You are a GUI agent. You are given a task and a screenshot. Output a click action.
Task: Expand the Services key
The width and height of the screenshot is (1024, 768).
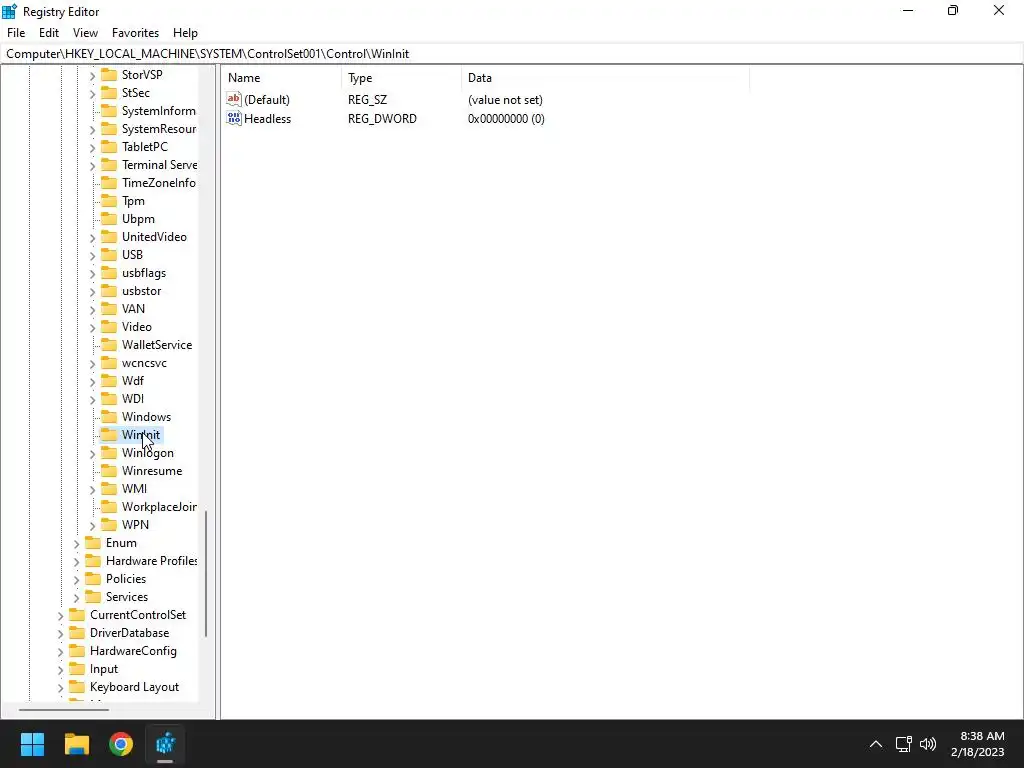[76, 598]
